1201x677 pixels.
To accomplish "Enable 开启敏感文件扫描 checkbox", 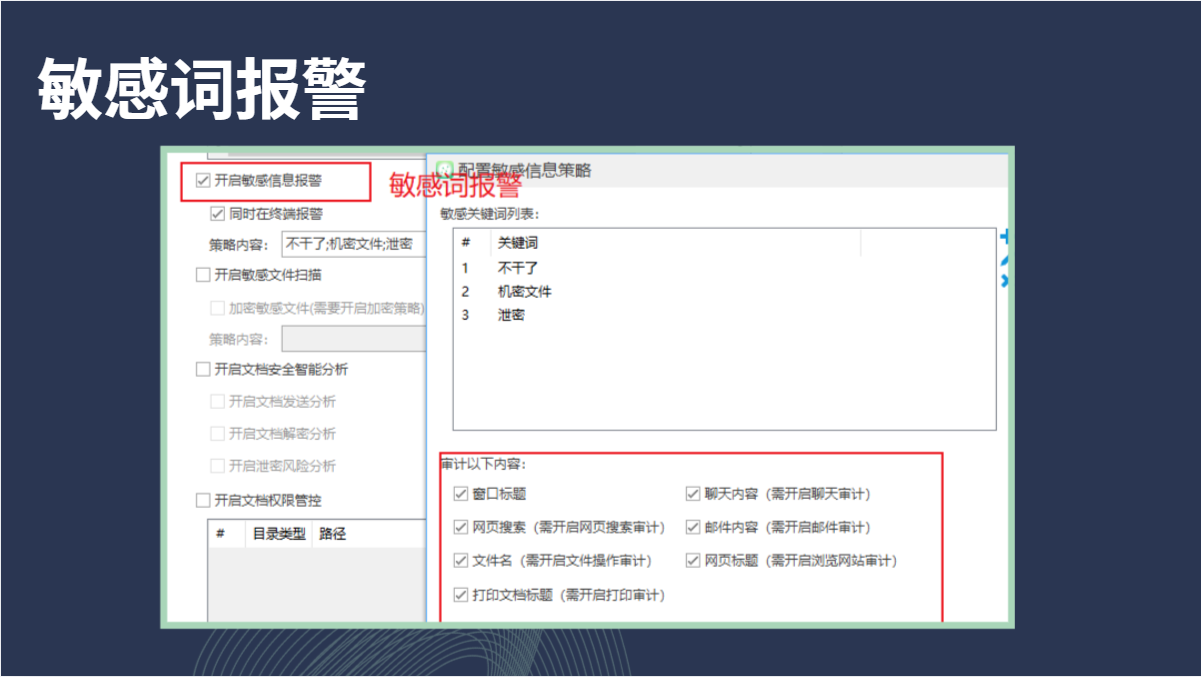I will [204, 275].
